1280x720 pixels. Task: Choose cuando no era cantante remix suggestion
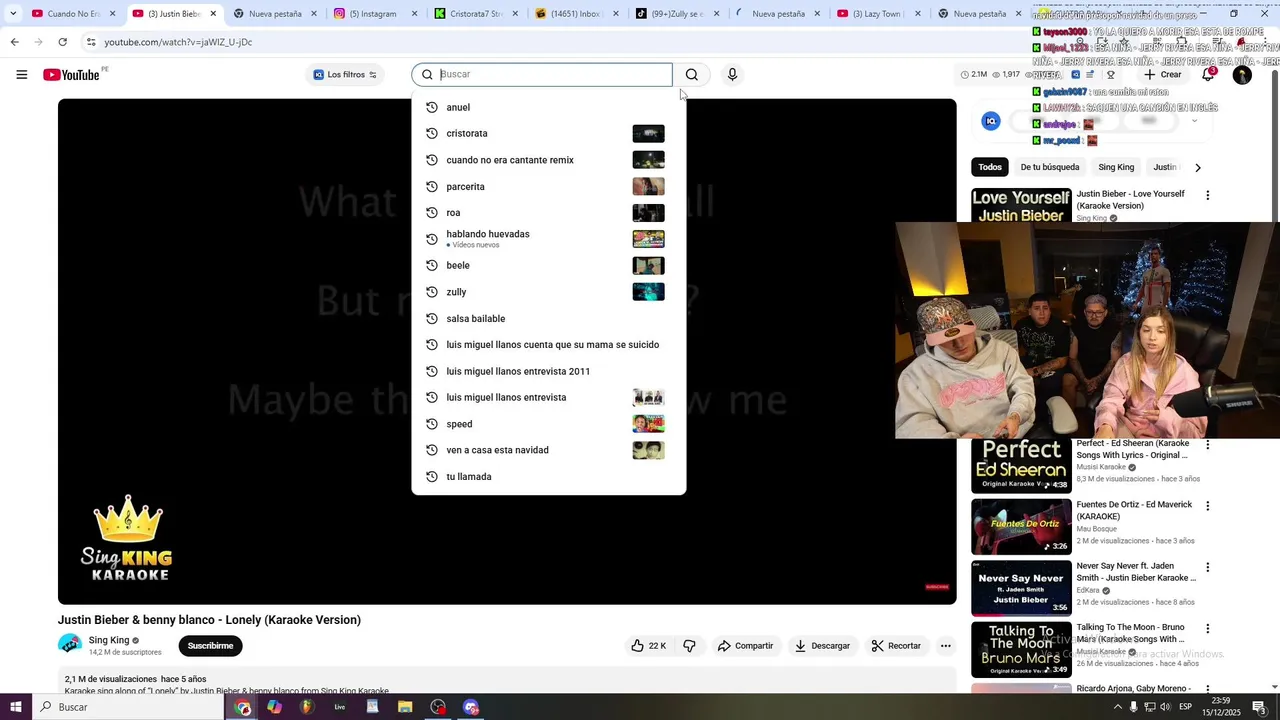tap(548, 160)
